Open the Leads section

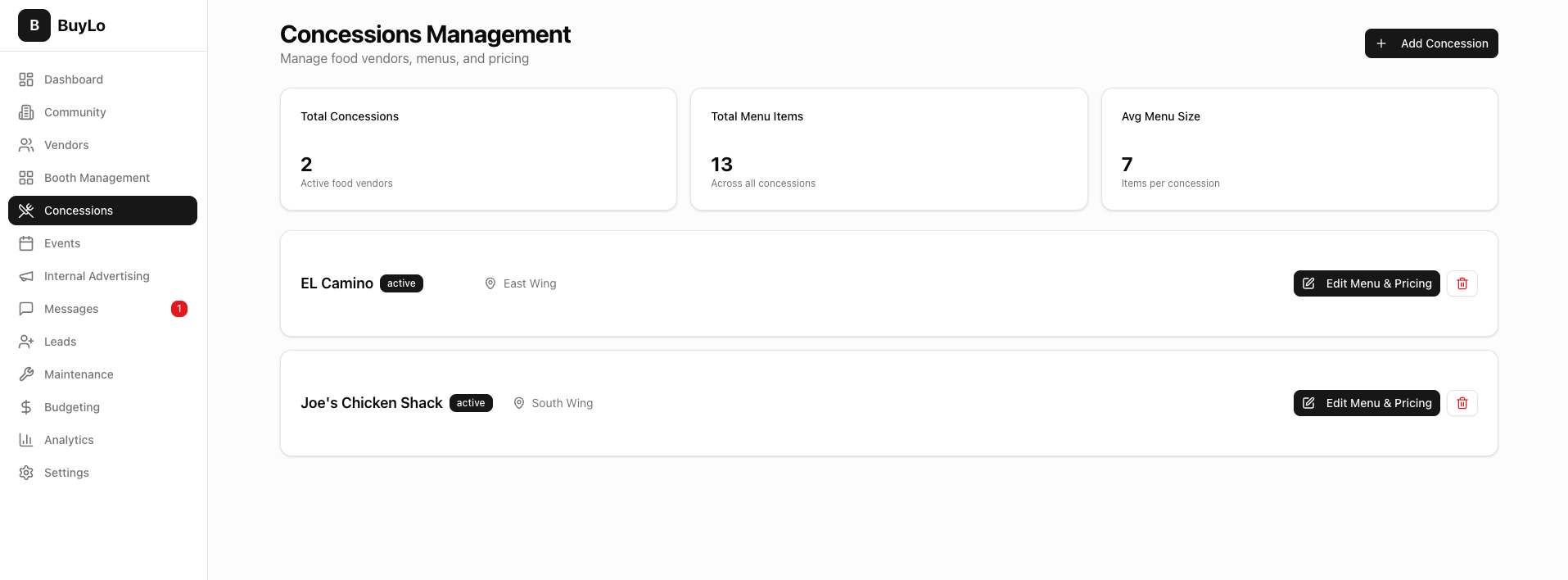point(60,342)
